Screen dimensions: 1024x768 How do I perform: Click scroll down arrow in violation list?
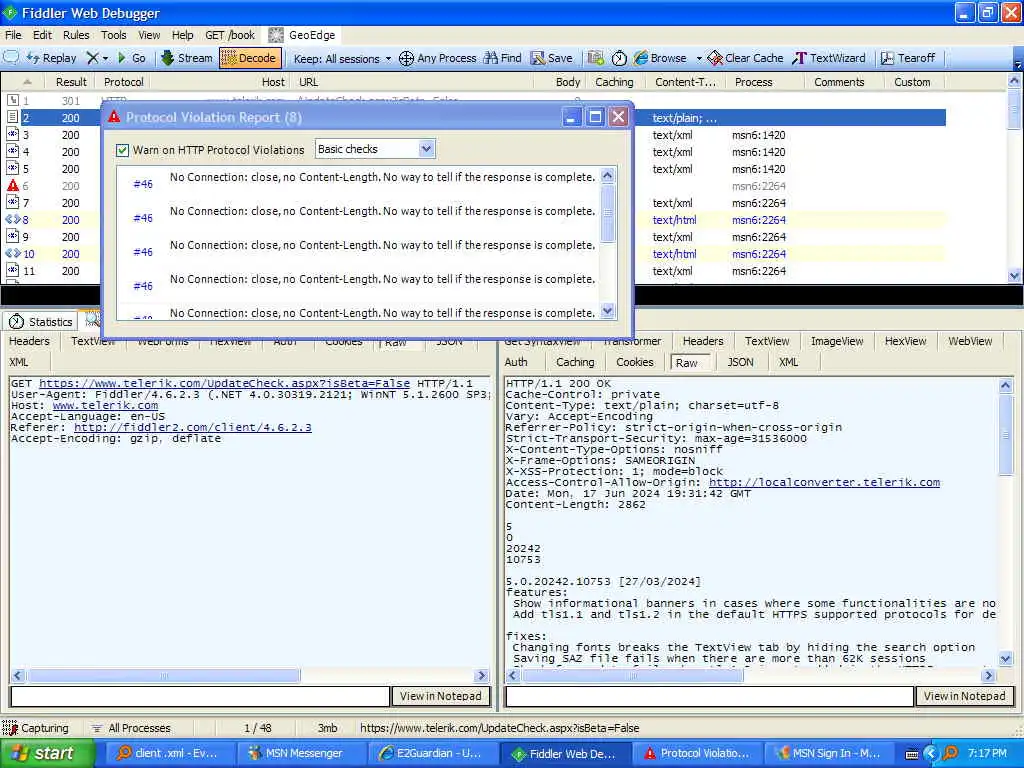[607, 311]
